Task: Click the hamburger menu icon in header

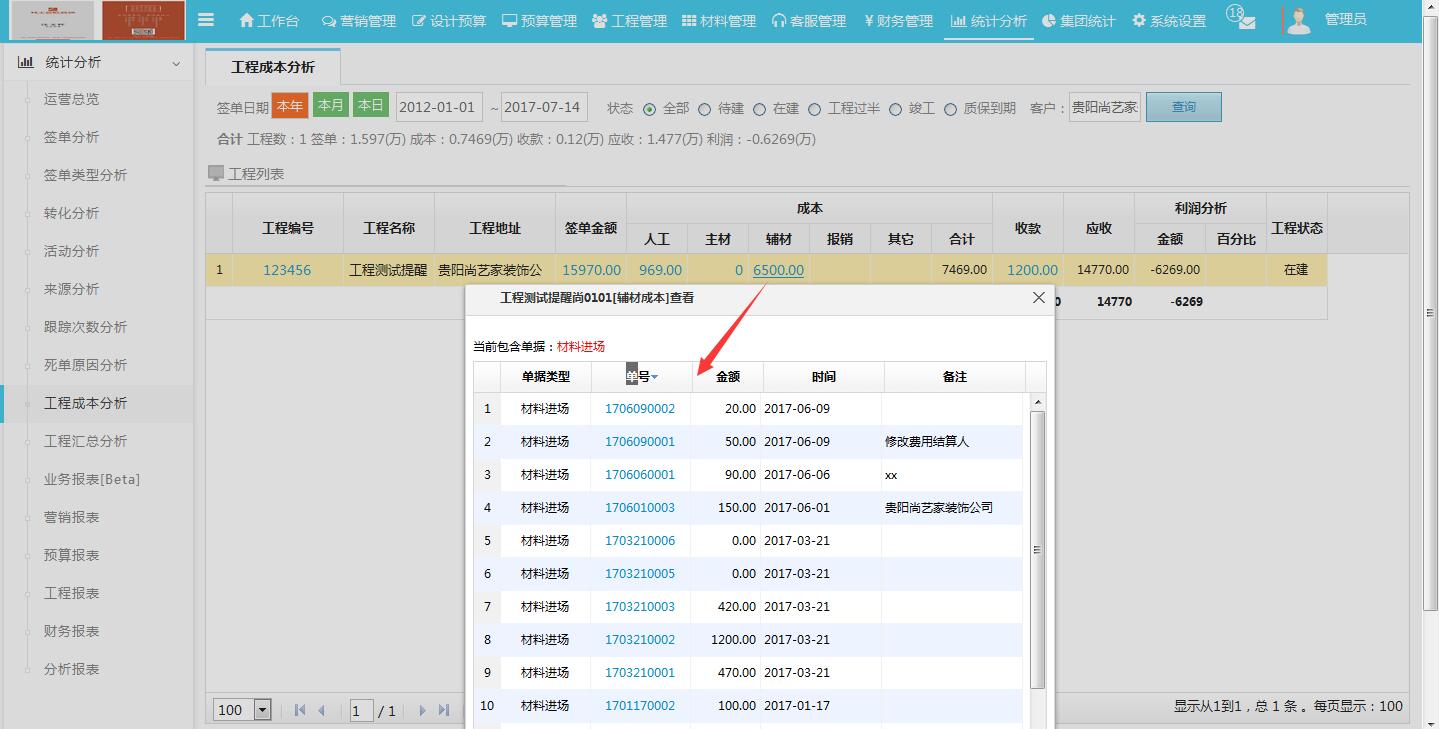Action: pos(206,20)
